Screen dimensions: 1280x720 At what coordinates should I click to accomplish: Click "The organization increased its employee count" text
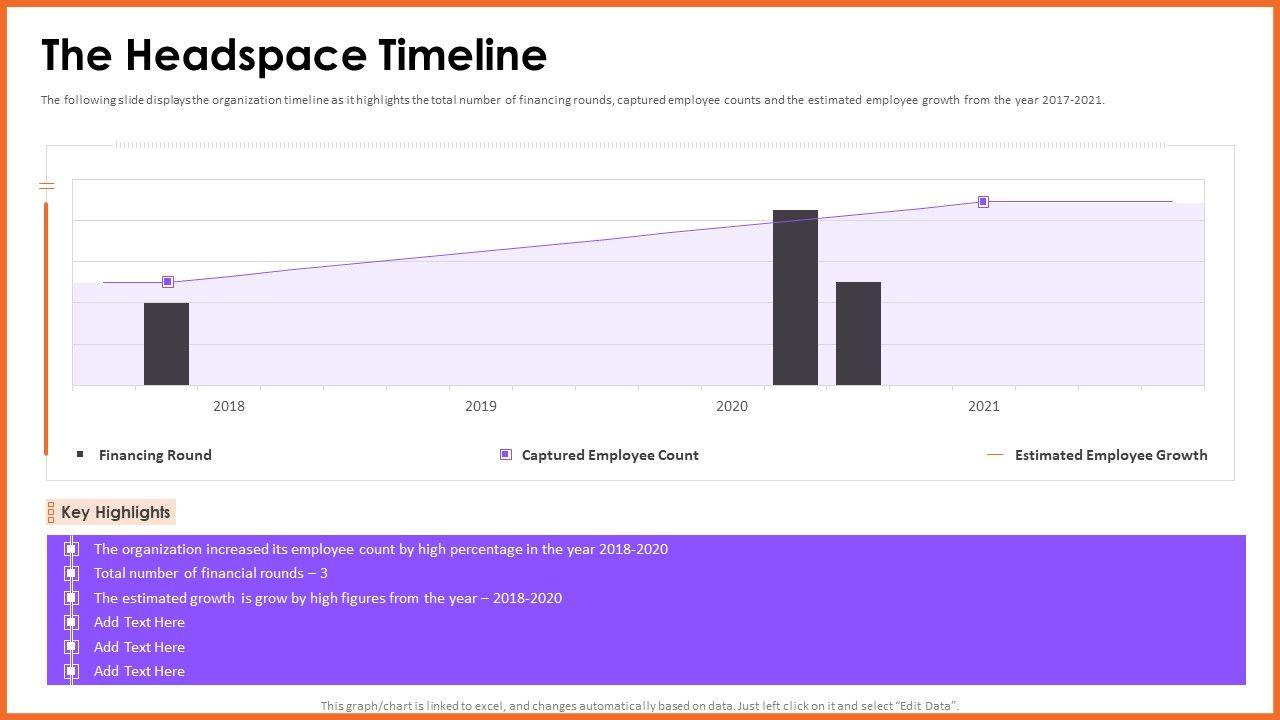pos(381,549)
